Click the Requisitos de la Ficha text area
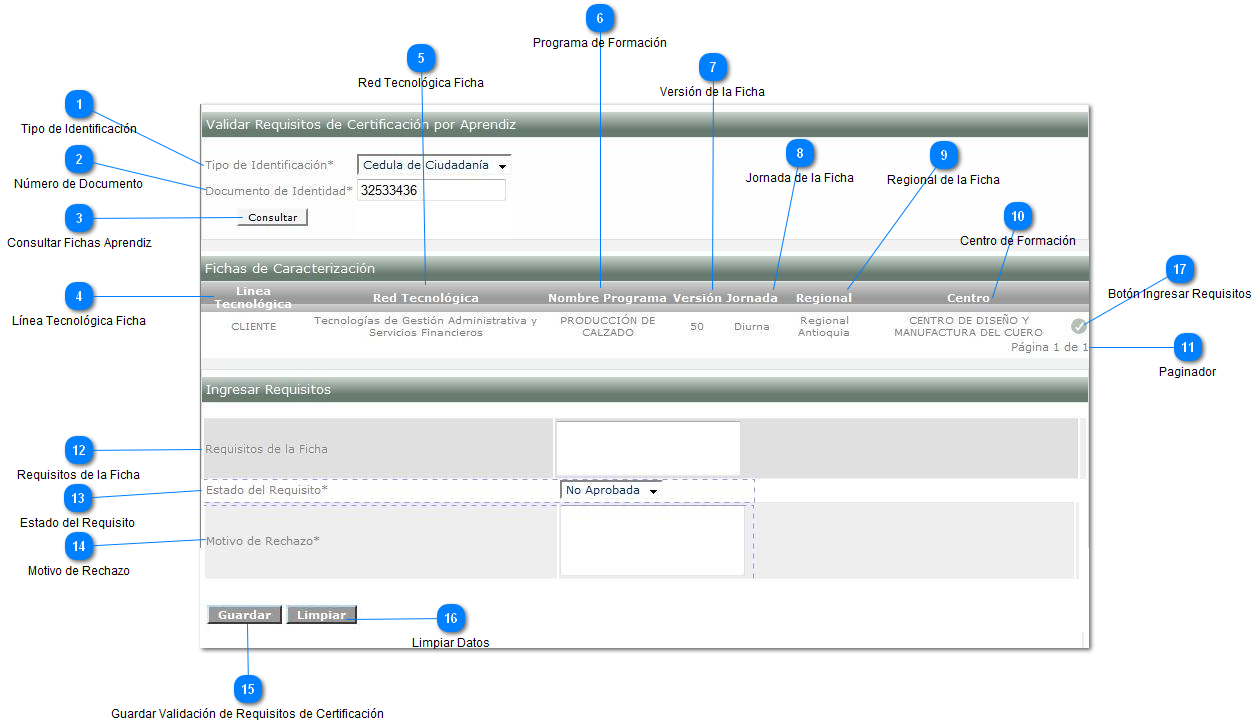This screenshot has width=1257, height=724. tap(648, 448)
